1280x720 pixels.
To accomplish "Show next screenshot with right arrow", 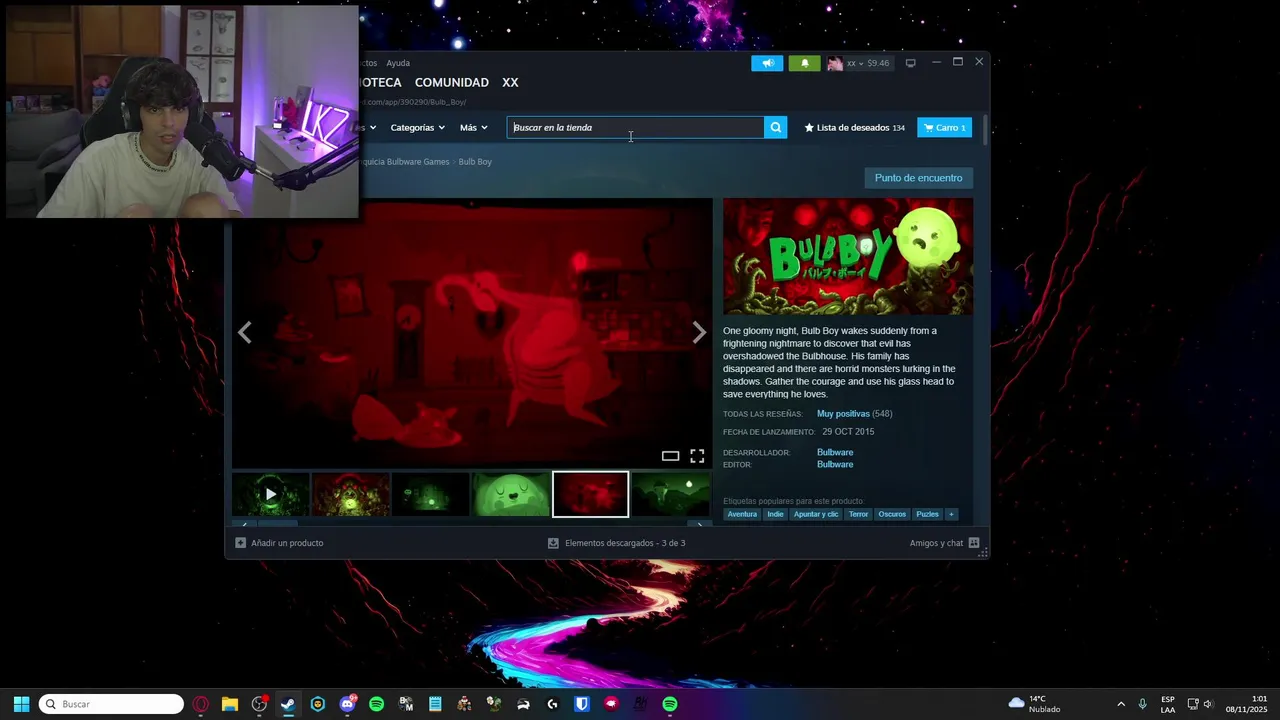I will (699, 333).
